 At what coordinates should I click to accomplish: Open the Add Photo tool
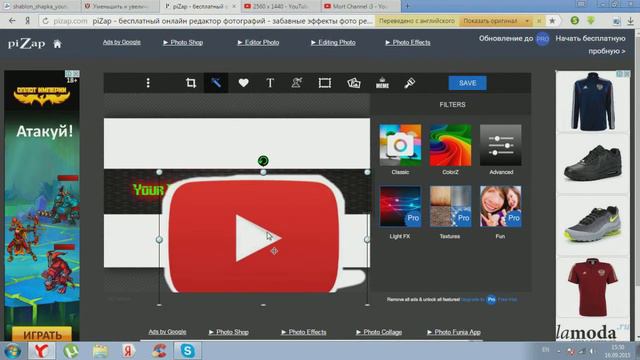[353, 83]
